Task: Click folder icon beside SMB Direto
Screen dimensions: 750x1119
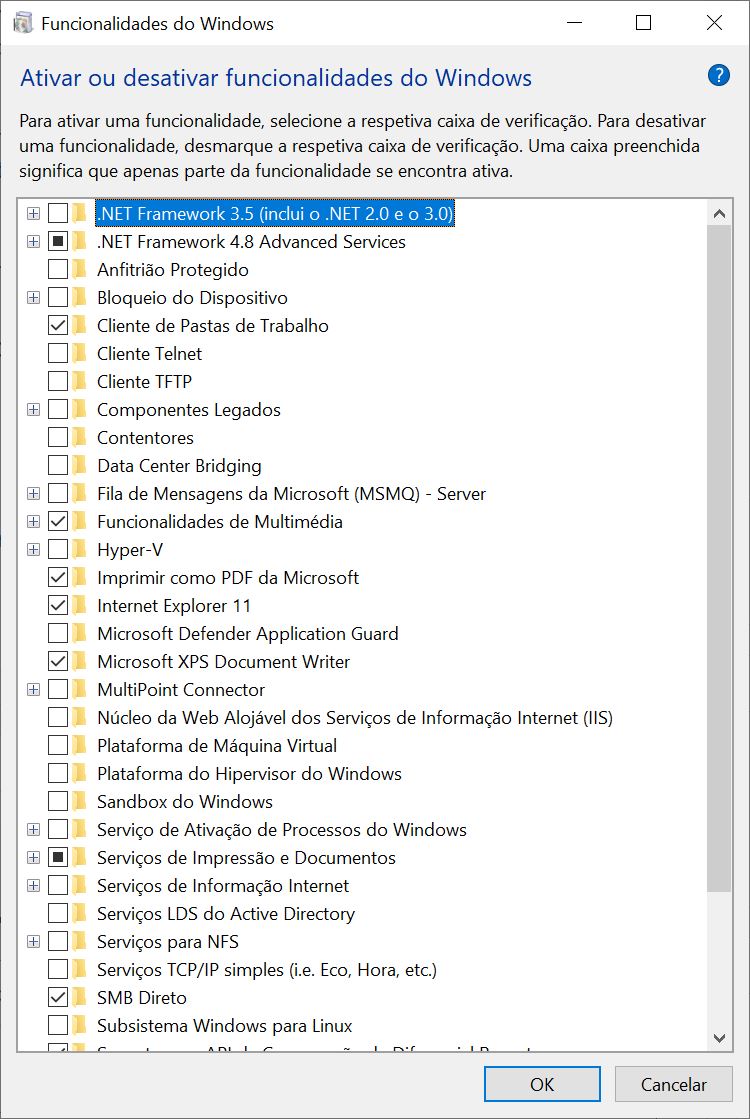Action: pos(78,998)
